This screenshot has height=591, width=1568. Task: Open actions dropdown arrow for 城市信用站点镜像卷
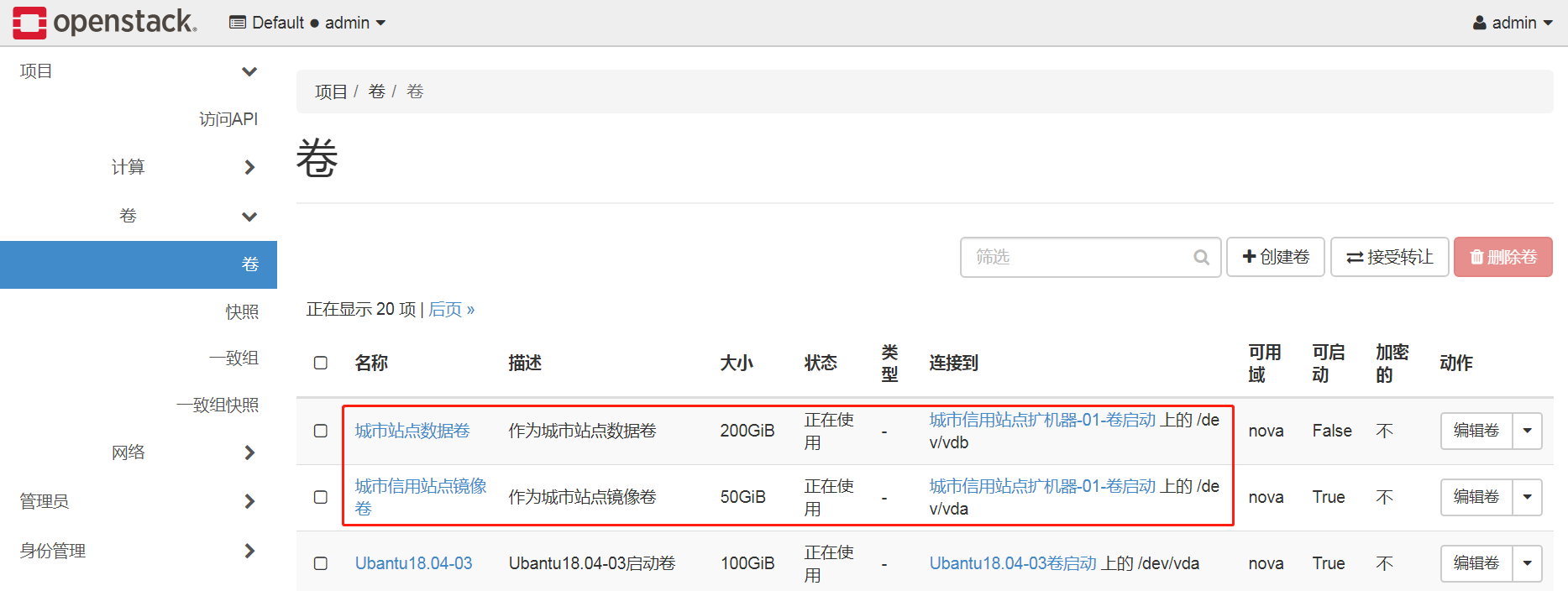point(1528,497)
